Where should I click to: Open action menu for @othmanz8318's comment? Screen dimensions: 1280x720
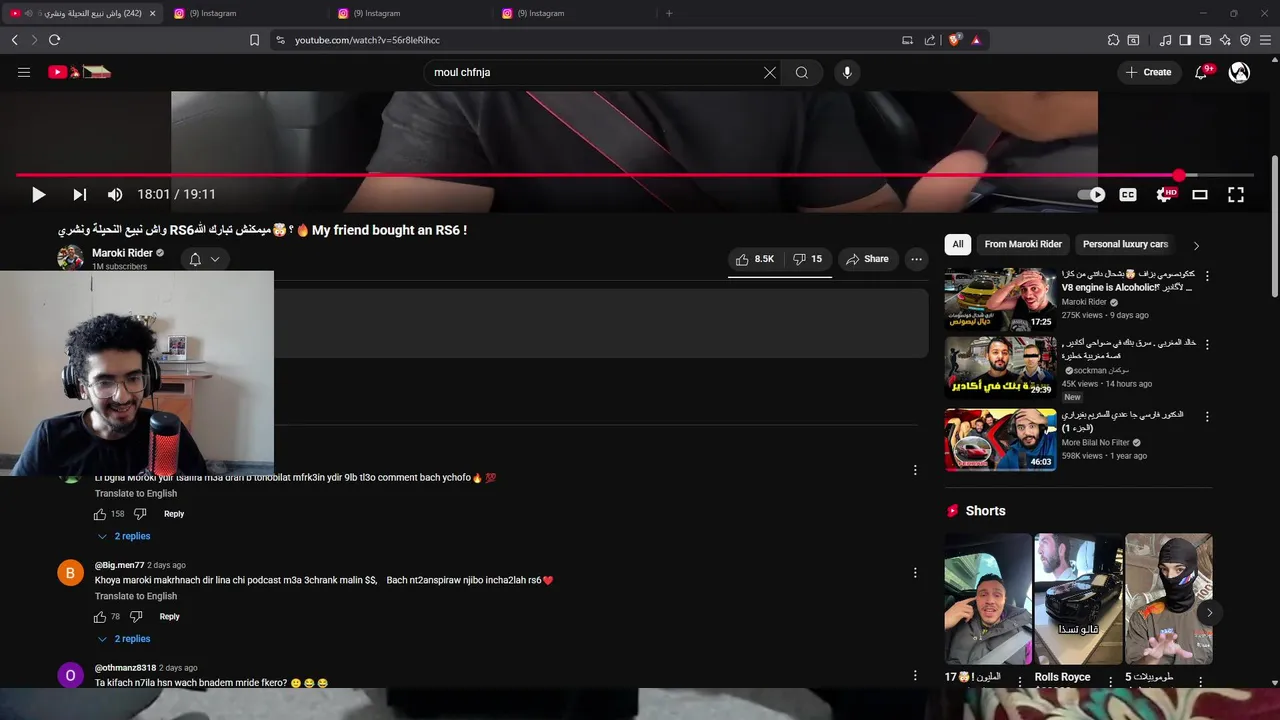click(914, 676)
